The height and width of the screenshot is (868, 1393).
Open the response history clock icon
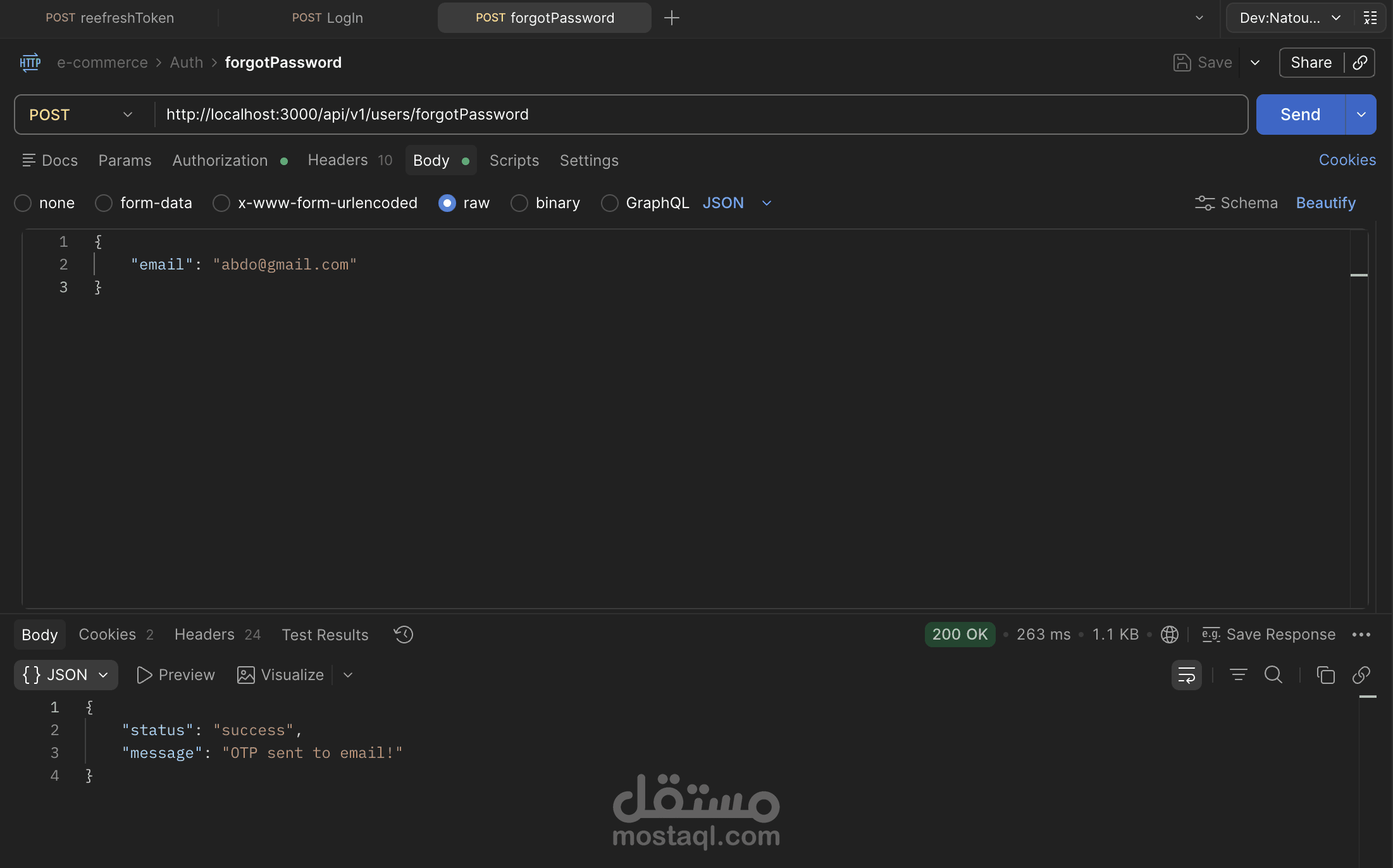pyautogui.click(x=403, y=635)
